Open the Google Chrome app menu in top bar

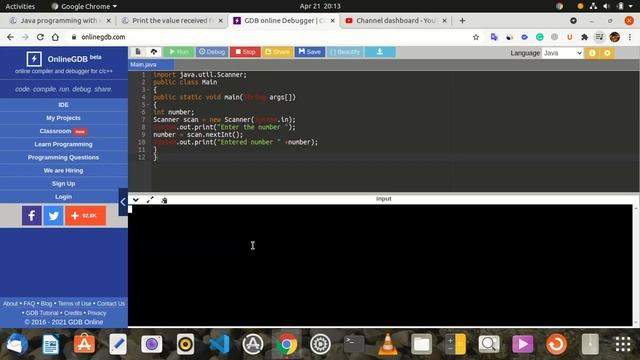point(84,6)
